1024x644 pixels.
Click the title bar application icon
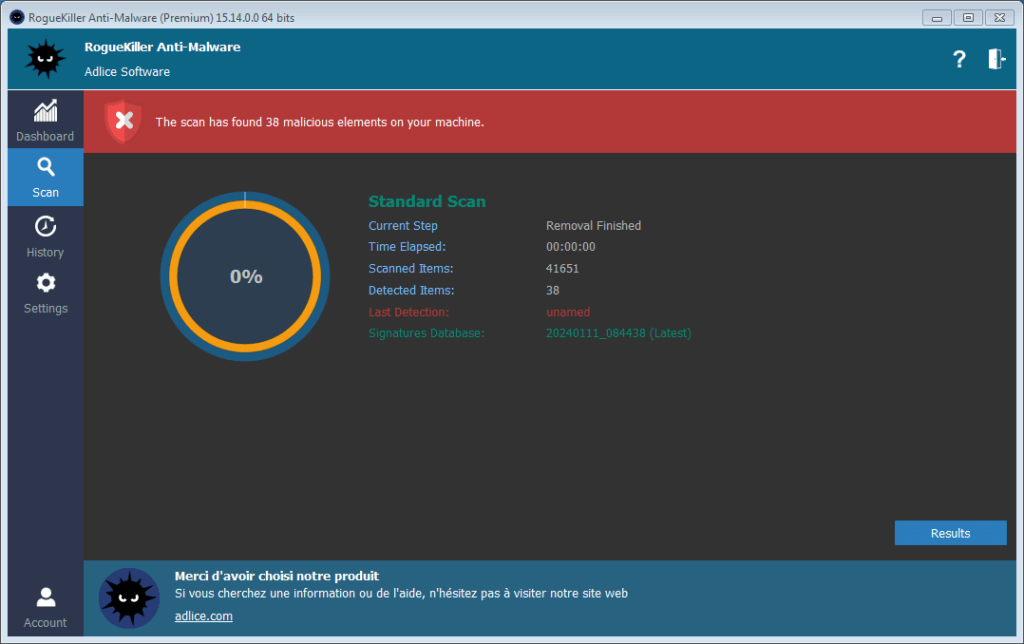[x=16, y=18]
